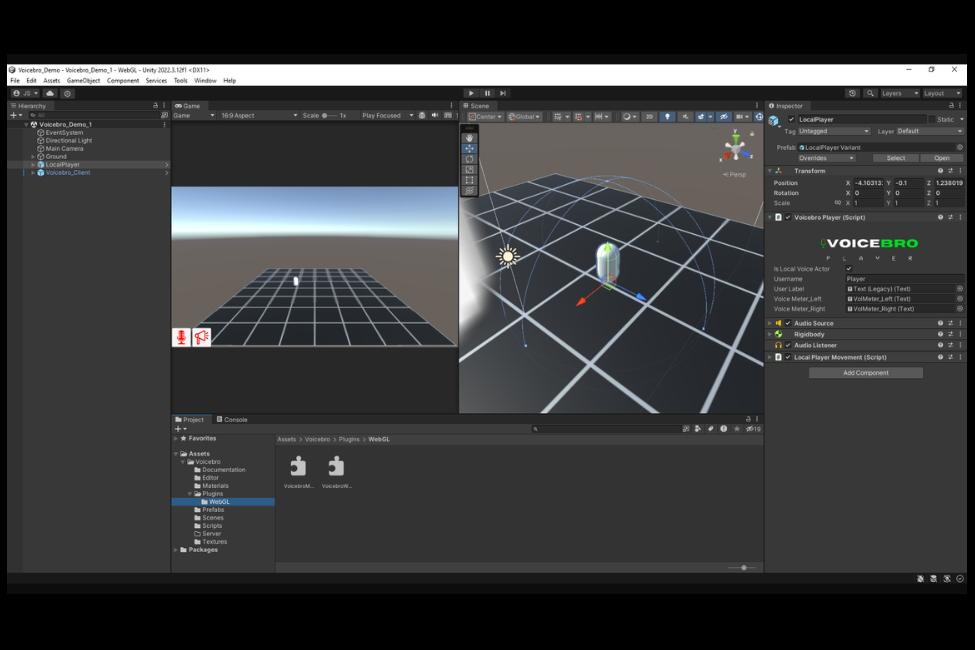Click the Pause button in the toolbar

click(x=488, y=93)
